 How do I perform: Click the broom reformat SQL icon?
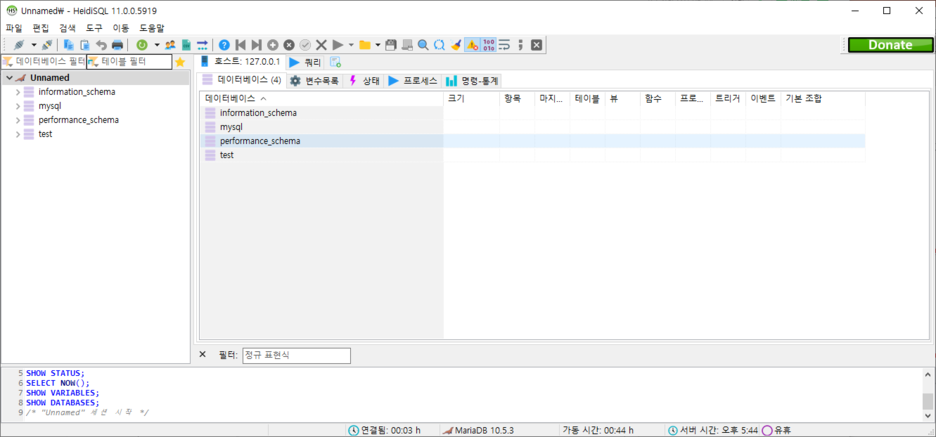[456, 45]
